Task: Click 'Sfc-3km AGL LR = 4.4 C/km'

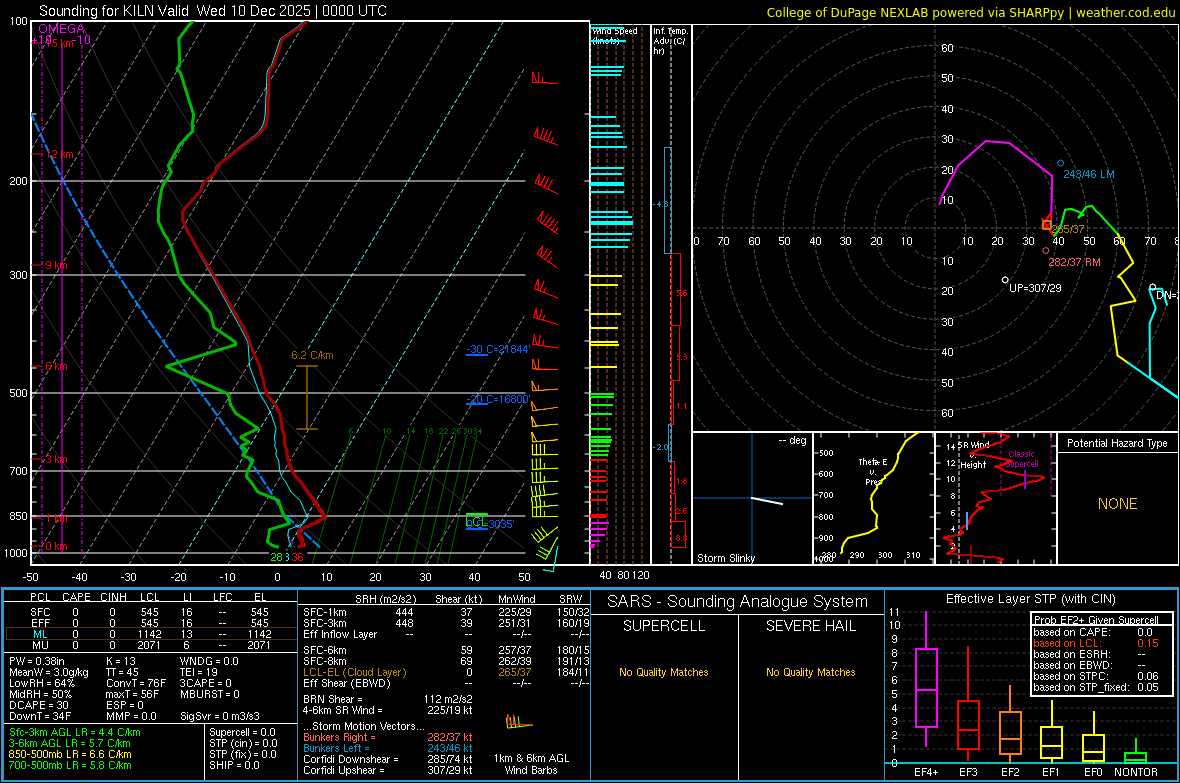Action: click(75, 732)
